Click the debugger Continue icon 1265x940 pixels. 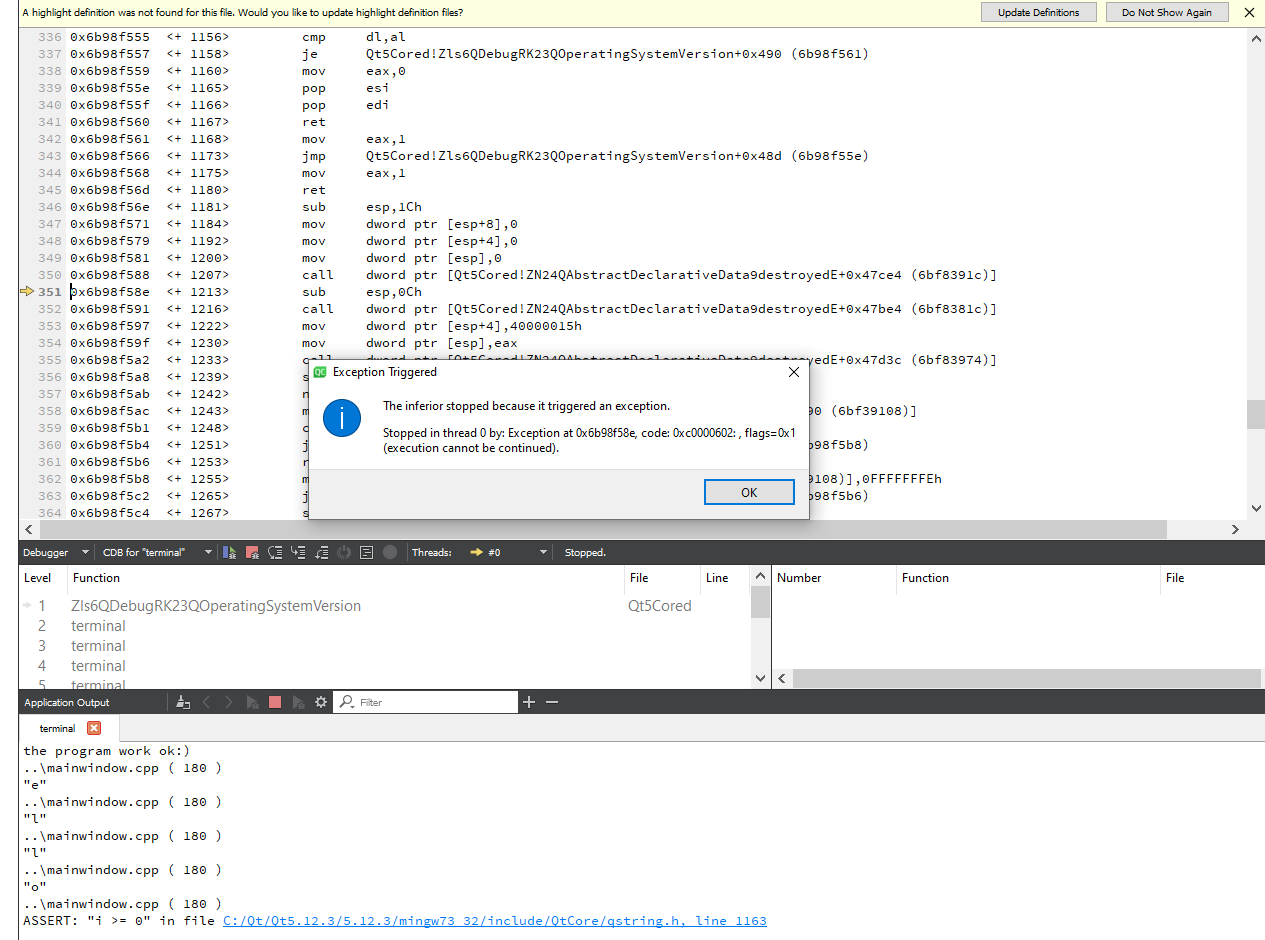coord(230,552)
